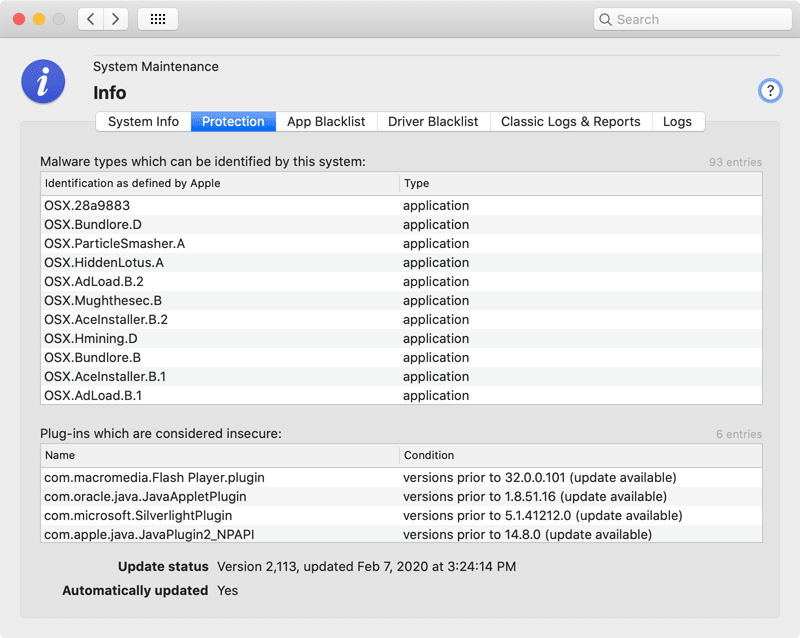Screen dimensions: 800x638
Task: Click the magnifying glass search icon
Action: point(605,19)
